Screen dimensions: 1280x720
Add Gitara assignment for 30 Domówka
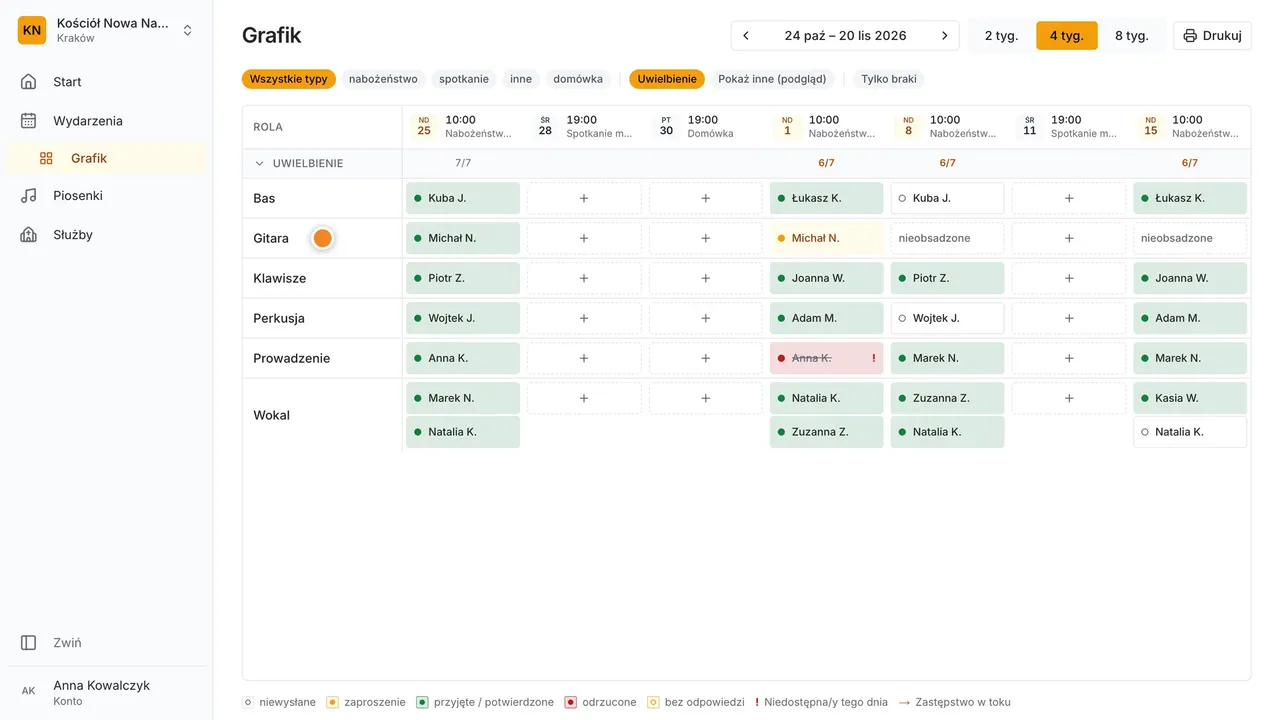(x=705, y=238)
